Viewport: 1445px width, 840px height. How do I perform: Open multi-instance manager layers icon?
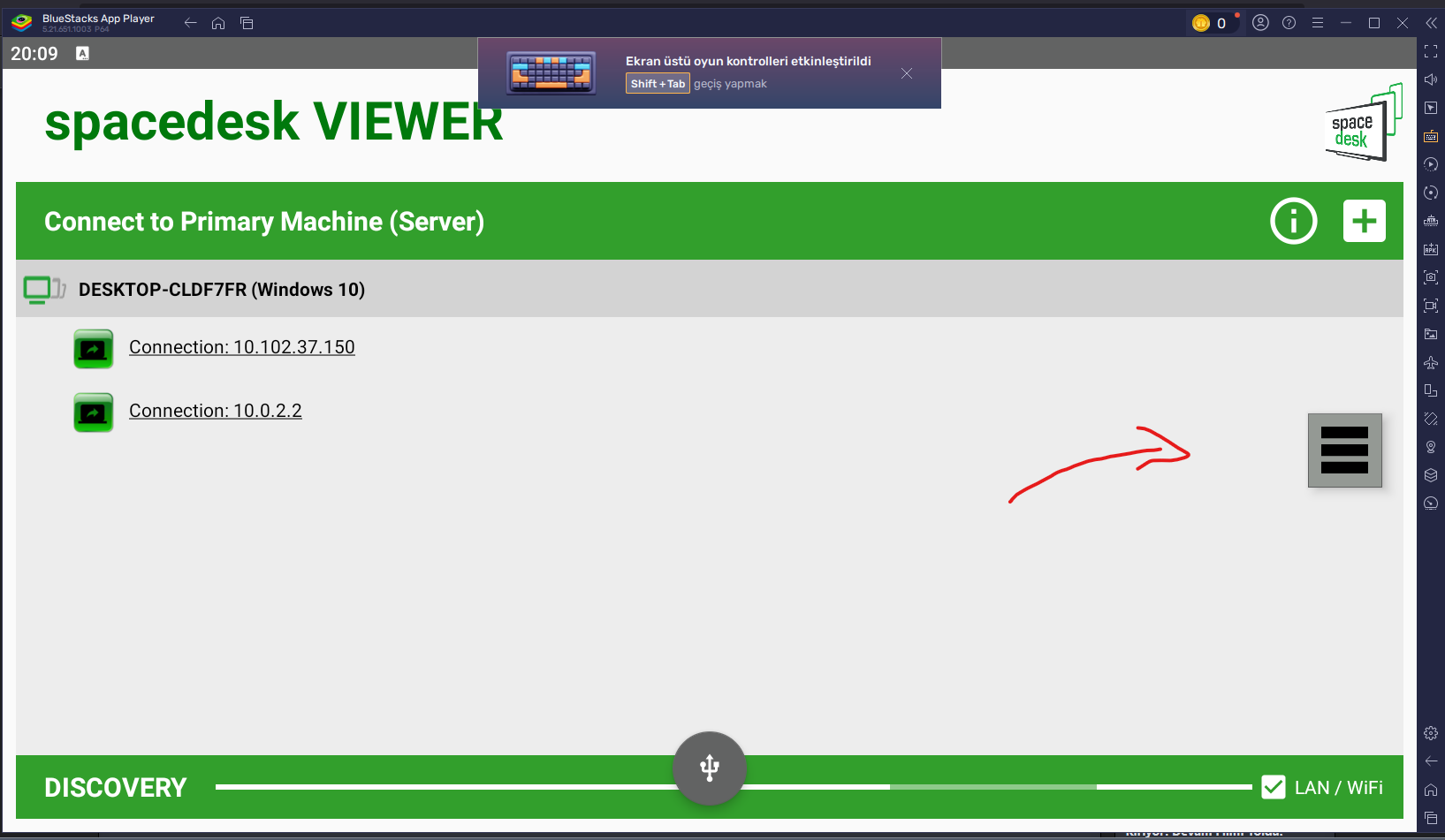click(x=1431, y=475)
